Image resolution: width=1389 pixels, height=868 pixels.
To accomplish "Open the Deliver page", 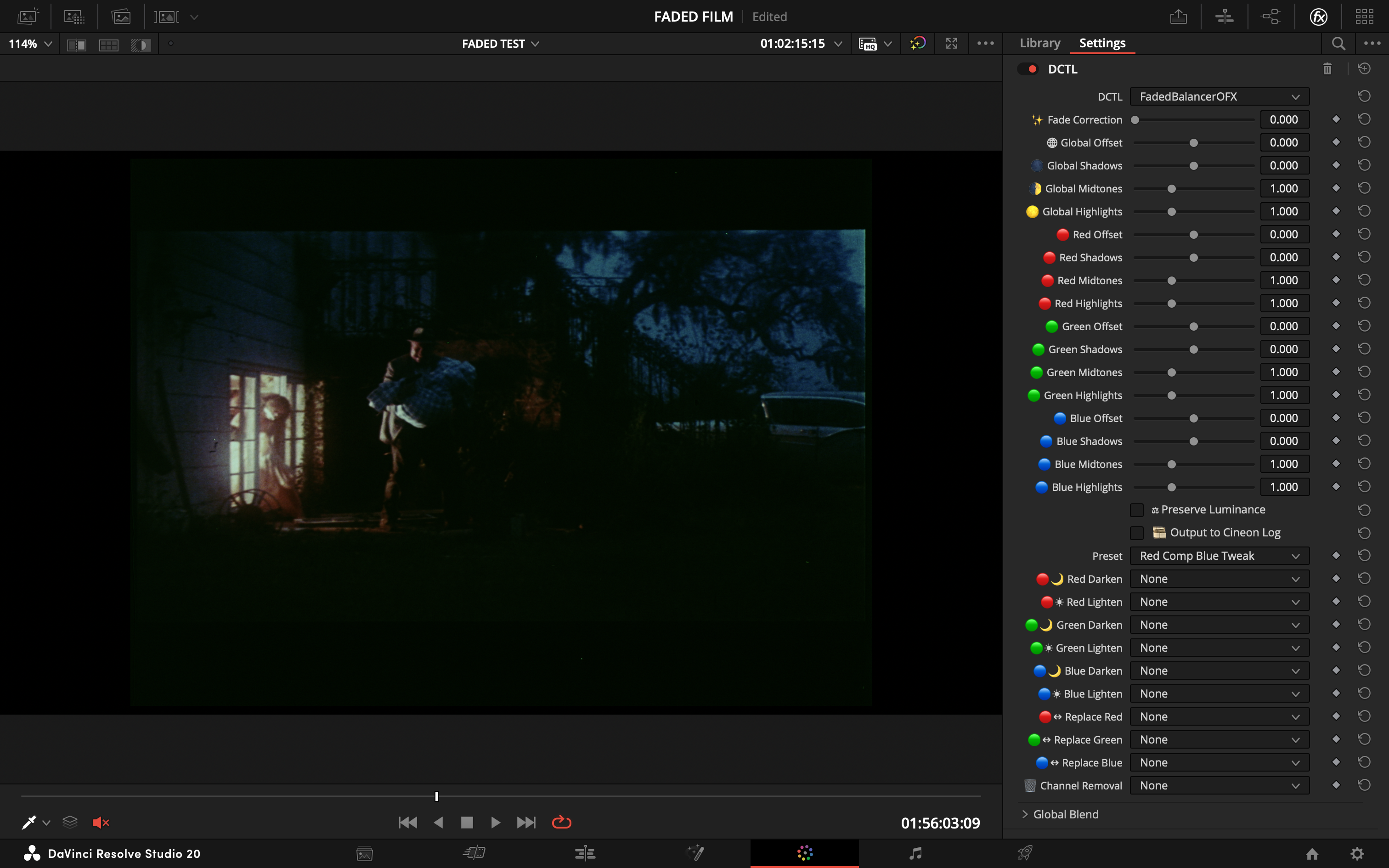I will [x=1026, y=853].
